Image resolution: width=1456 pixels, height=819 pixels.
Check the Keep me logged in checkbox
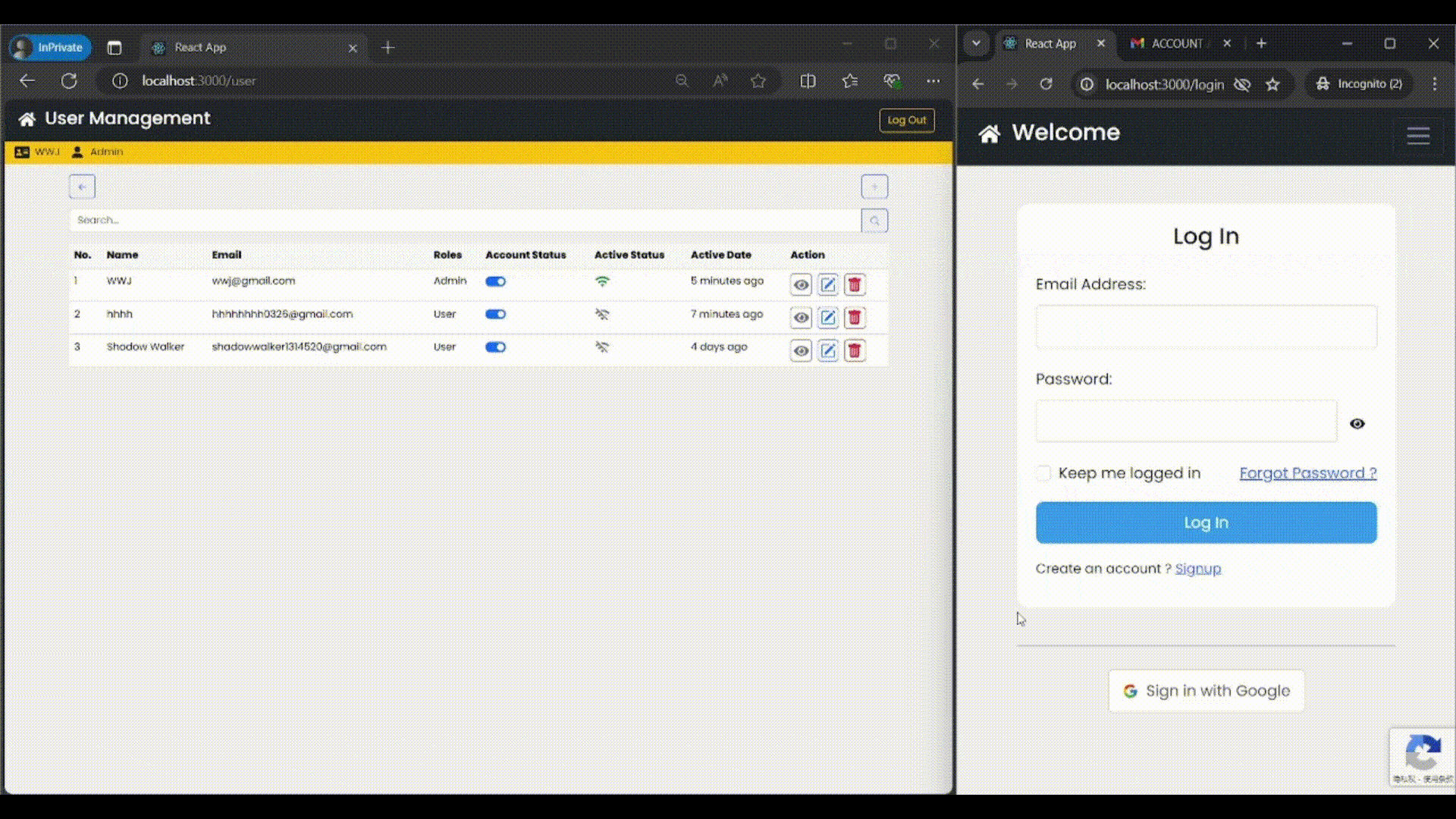point(1043,473)
